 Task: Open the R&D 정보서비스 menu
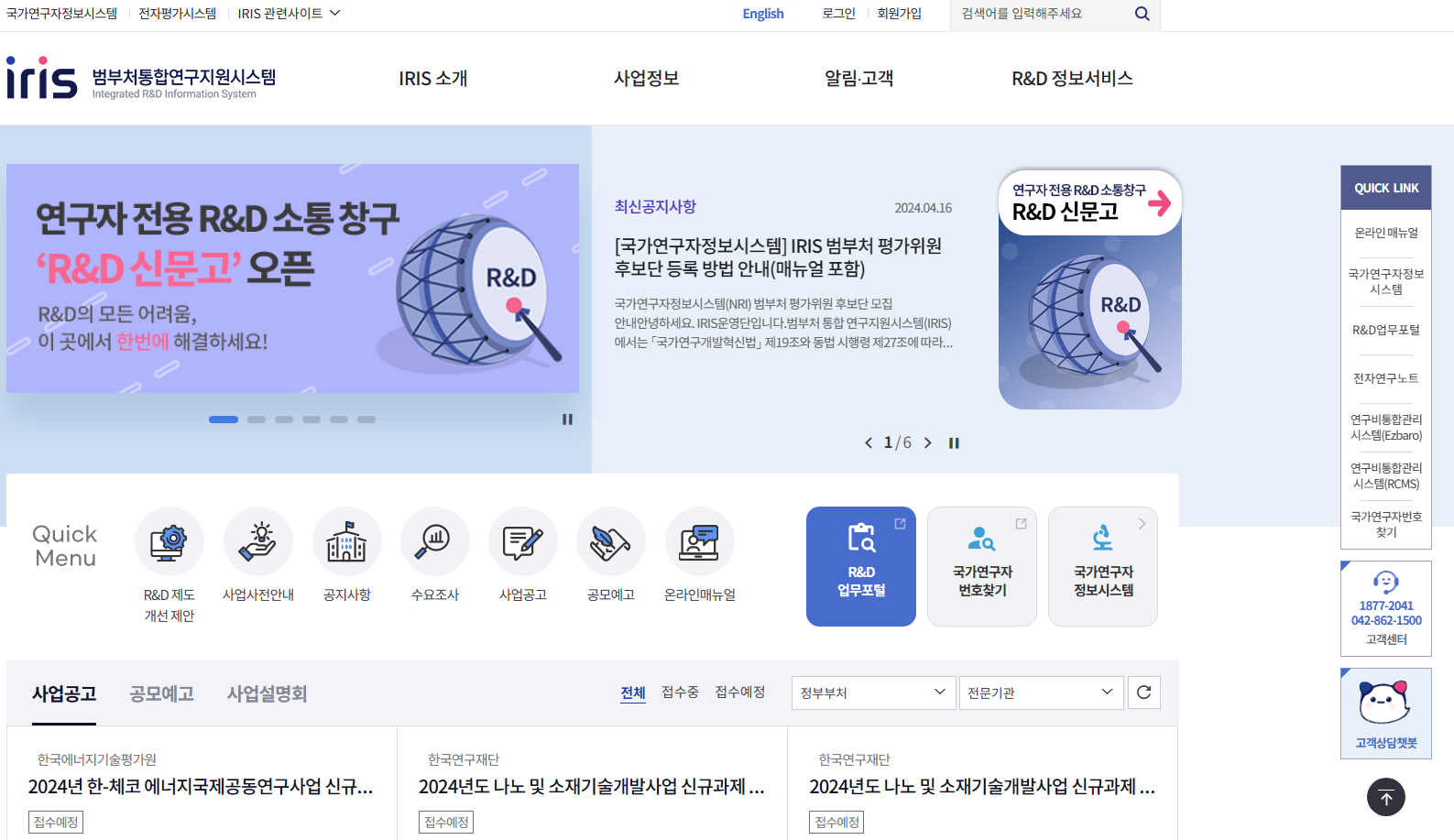click(x=1072, y=79)
